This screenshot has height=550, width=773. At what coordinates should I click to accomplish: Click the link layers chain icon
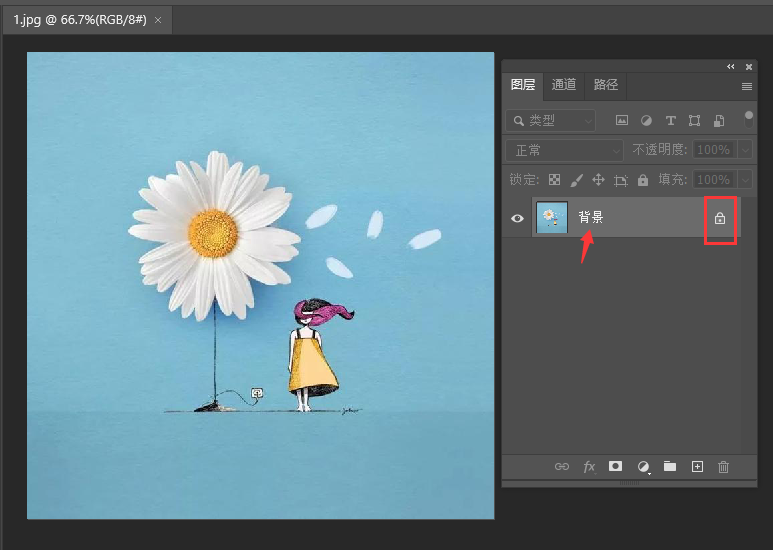(x=562, y=466)
